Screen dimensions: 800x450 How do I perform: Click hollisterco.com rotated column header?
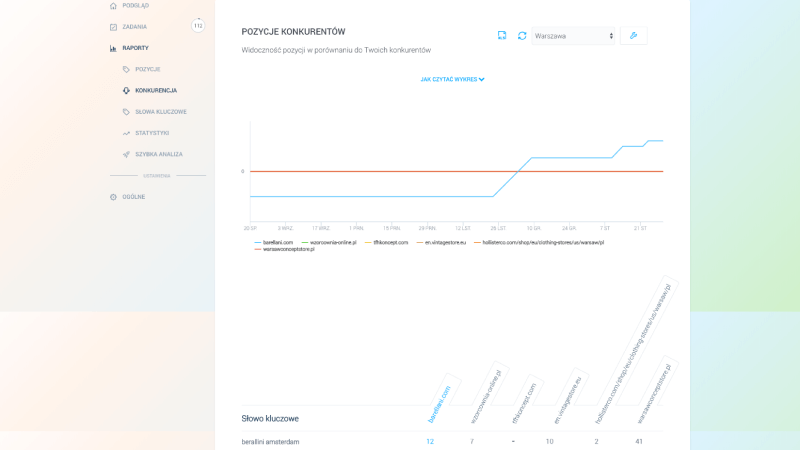pos(633,354)
